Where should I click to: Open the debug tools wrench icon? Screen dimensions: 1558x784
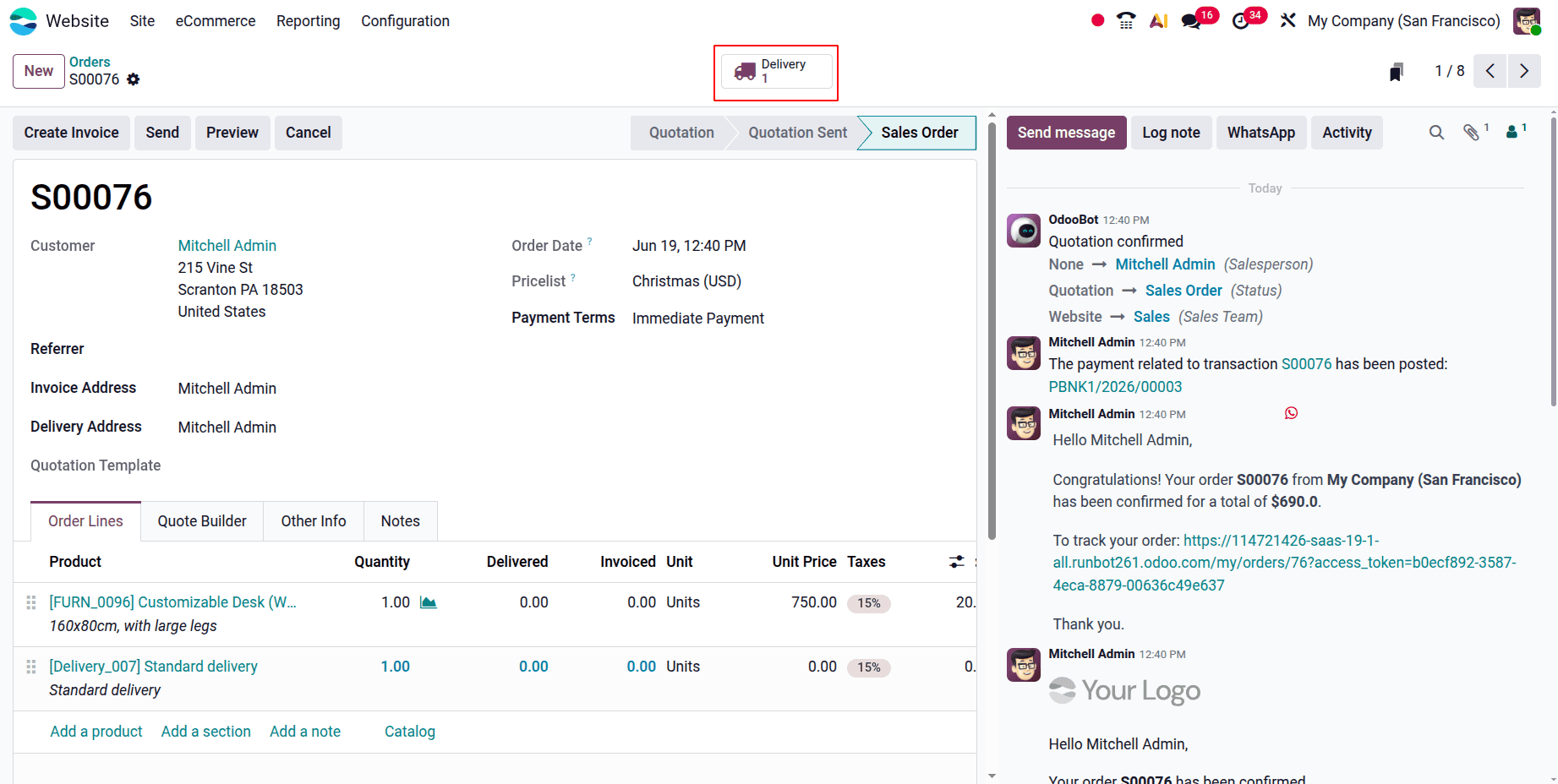click(1287, 20)
